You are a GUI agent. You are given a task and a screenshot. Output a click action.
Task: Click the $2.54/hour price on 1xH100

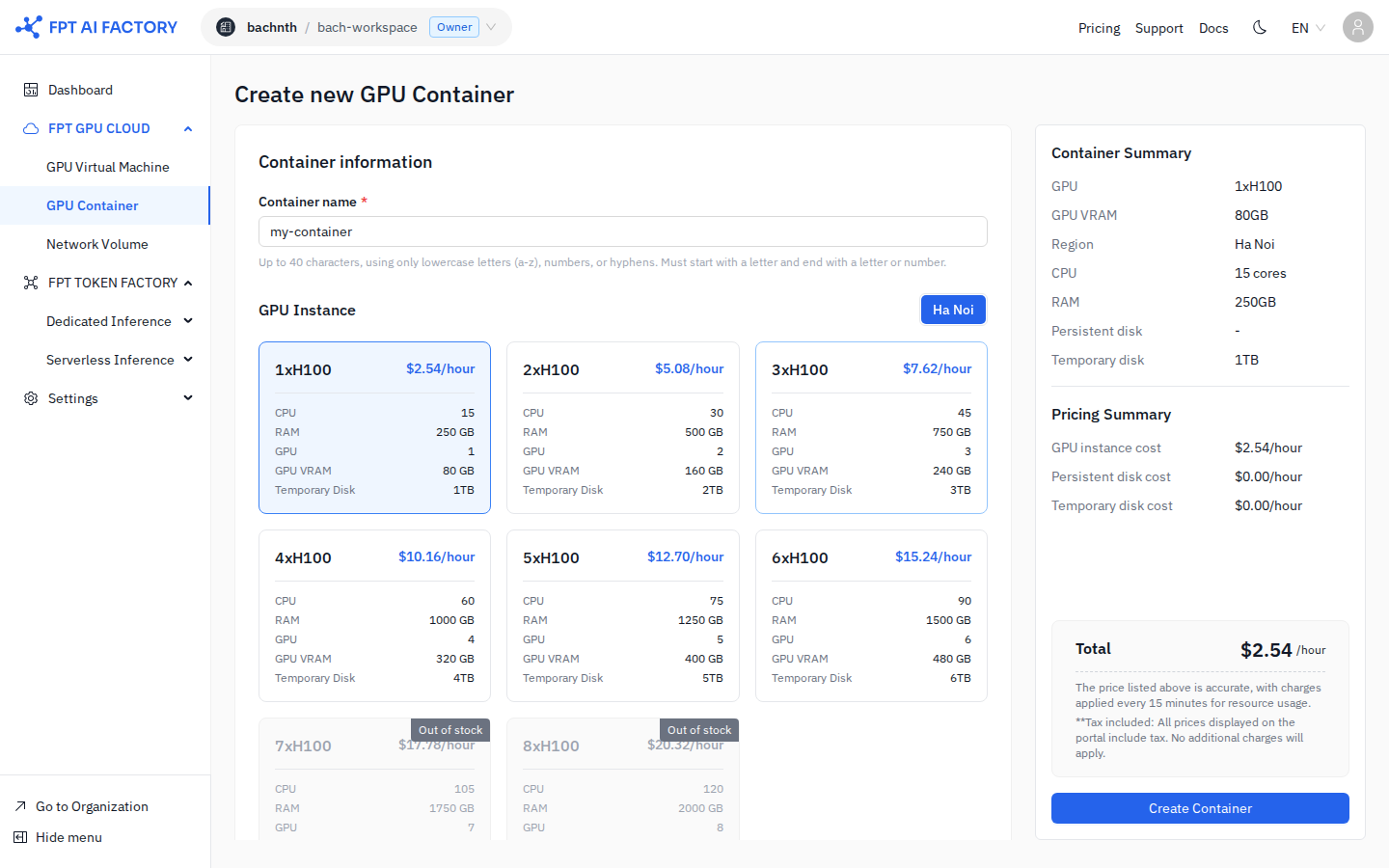coord(440,368)
